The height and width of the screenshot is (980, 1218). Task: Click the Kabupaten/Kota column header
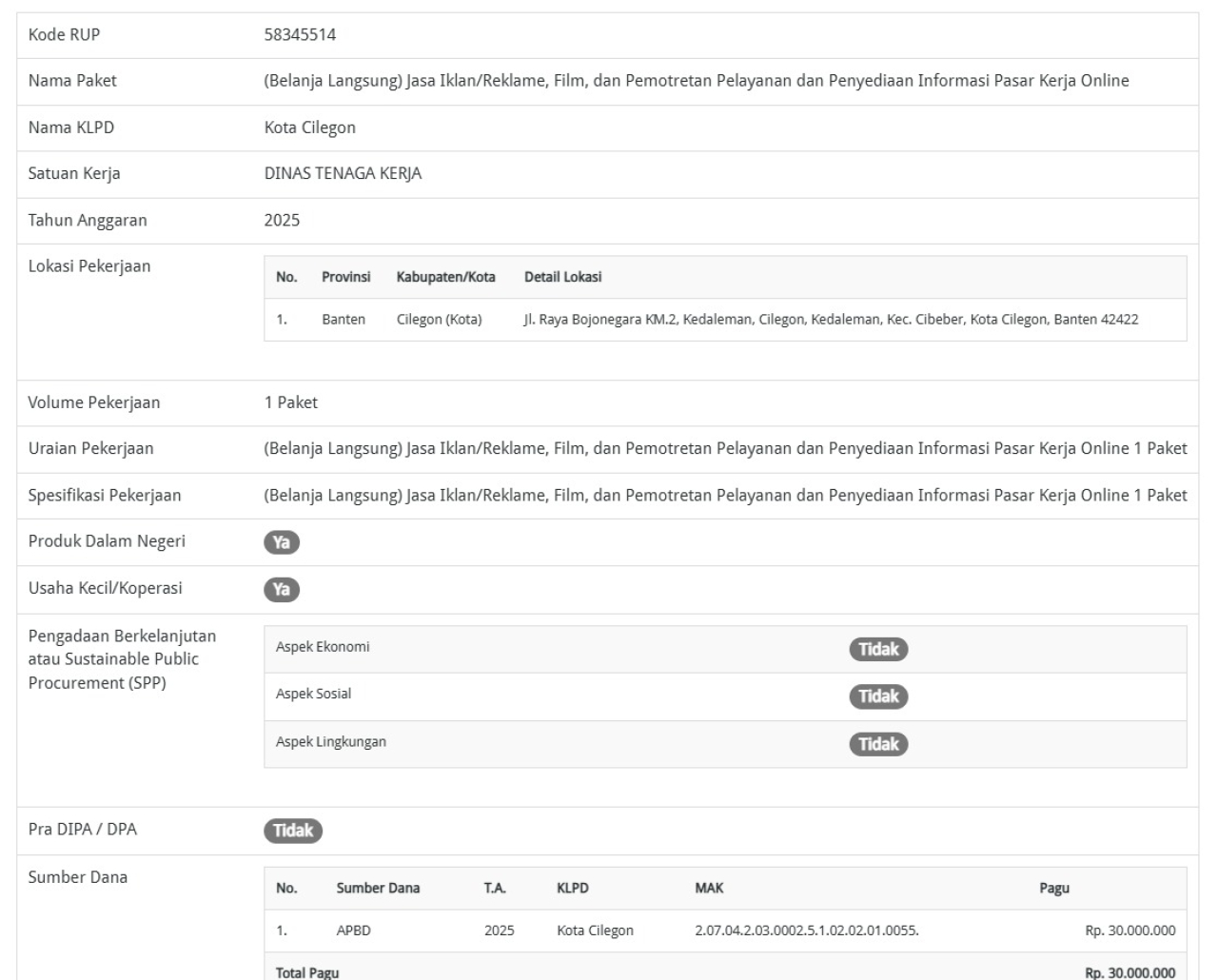click(x=445, y=277)
